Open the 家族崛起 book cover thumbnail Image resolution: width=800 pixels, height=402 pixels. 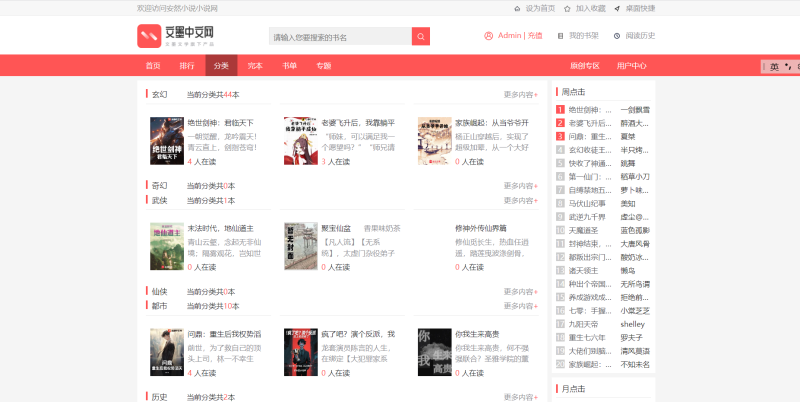(x=435, y=141)
